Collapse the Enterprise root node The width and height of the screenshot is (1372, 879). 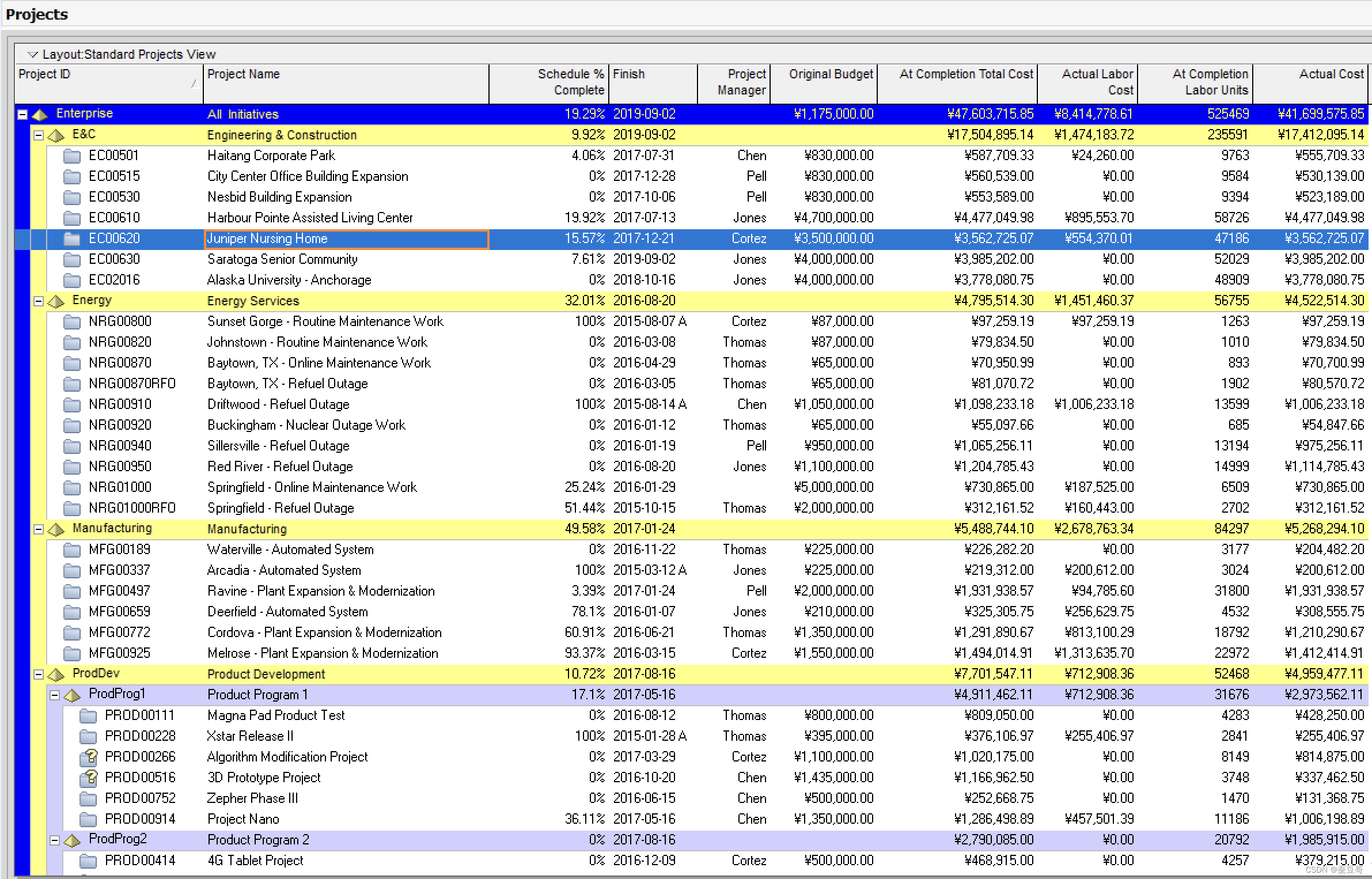[x=22, y=114]
